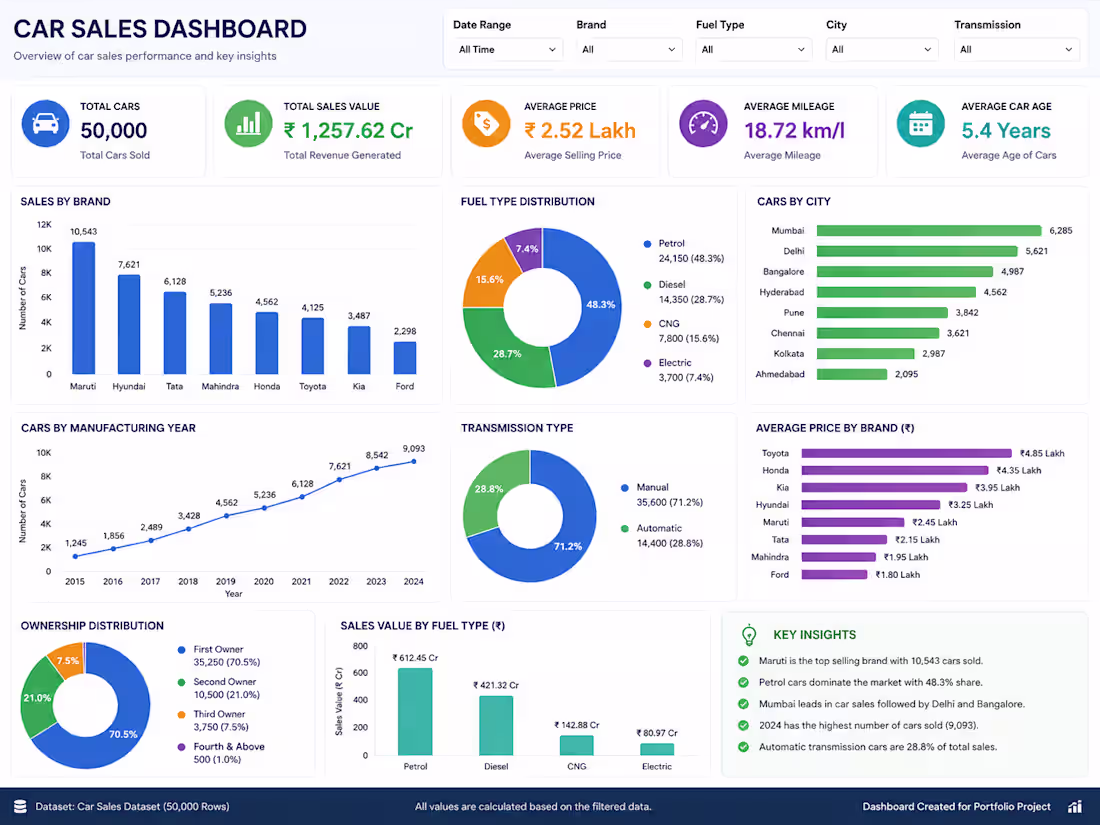The width and height of the screenshot is (1100, 825).
Task: Click the green bar chart icon for Total Sales Value
Action: click(x=248, y=123)
